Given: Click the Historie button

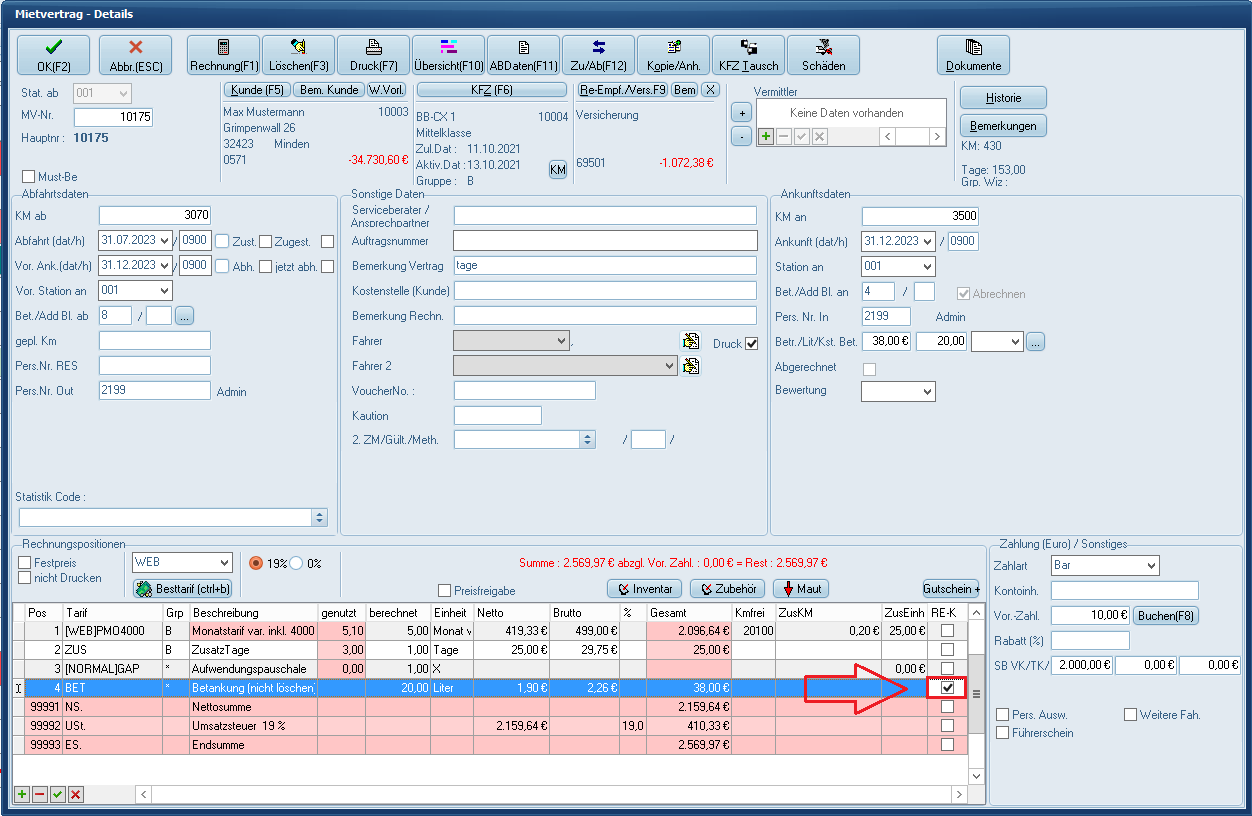Looking at the screenshot, I should pyautogui.click(x=1003, y=97).
